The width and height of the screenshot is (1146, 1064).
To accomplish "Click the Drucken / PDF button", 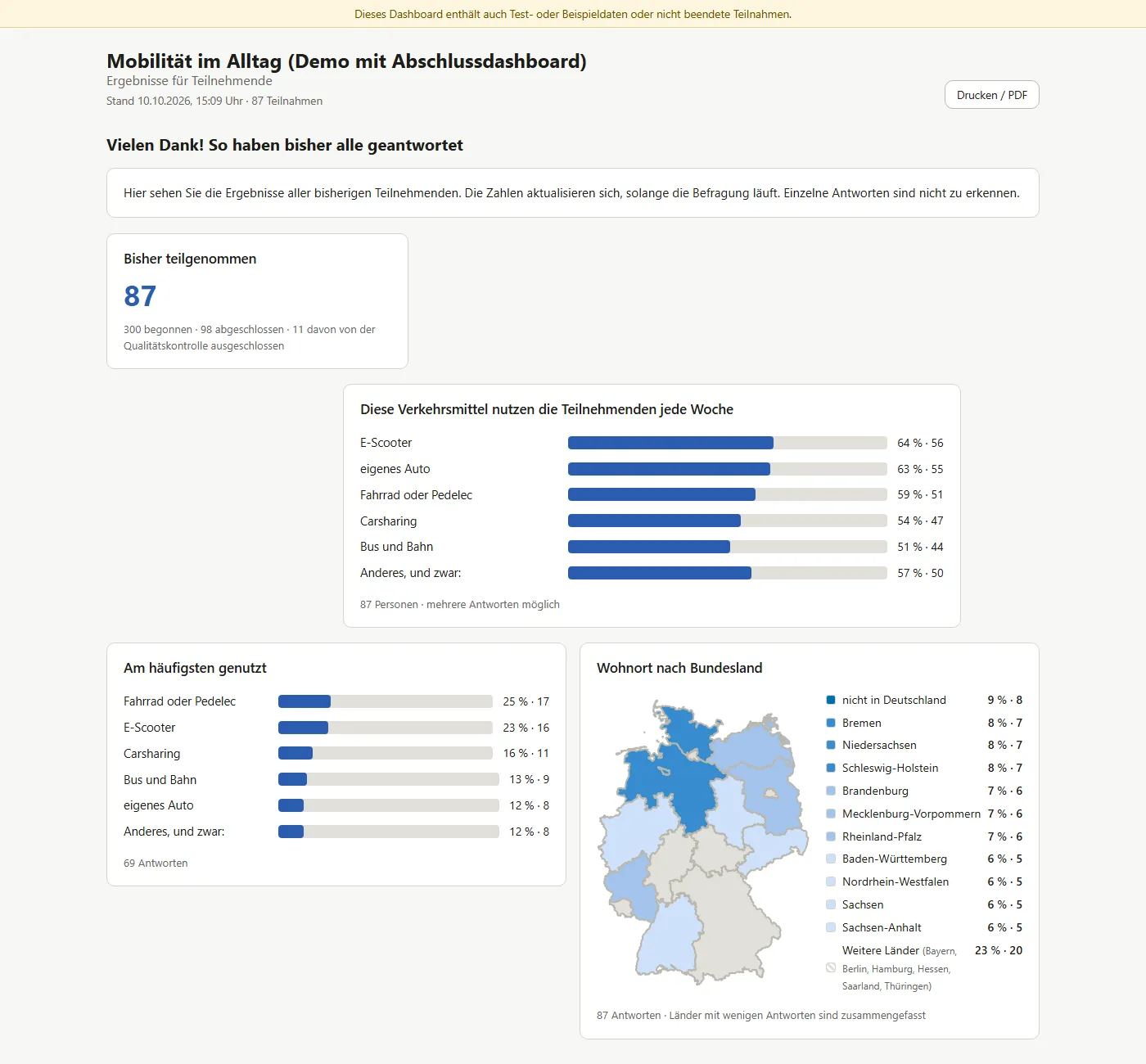I will click(x=991, y=95).
